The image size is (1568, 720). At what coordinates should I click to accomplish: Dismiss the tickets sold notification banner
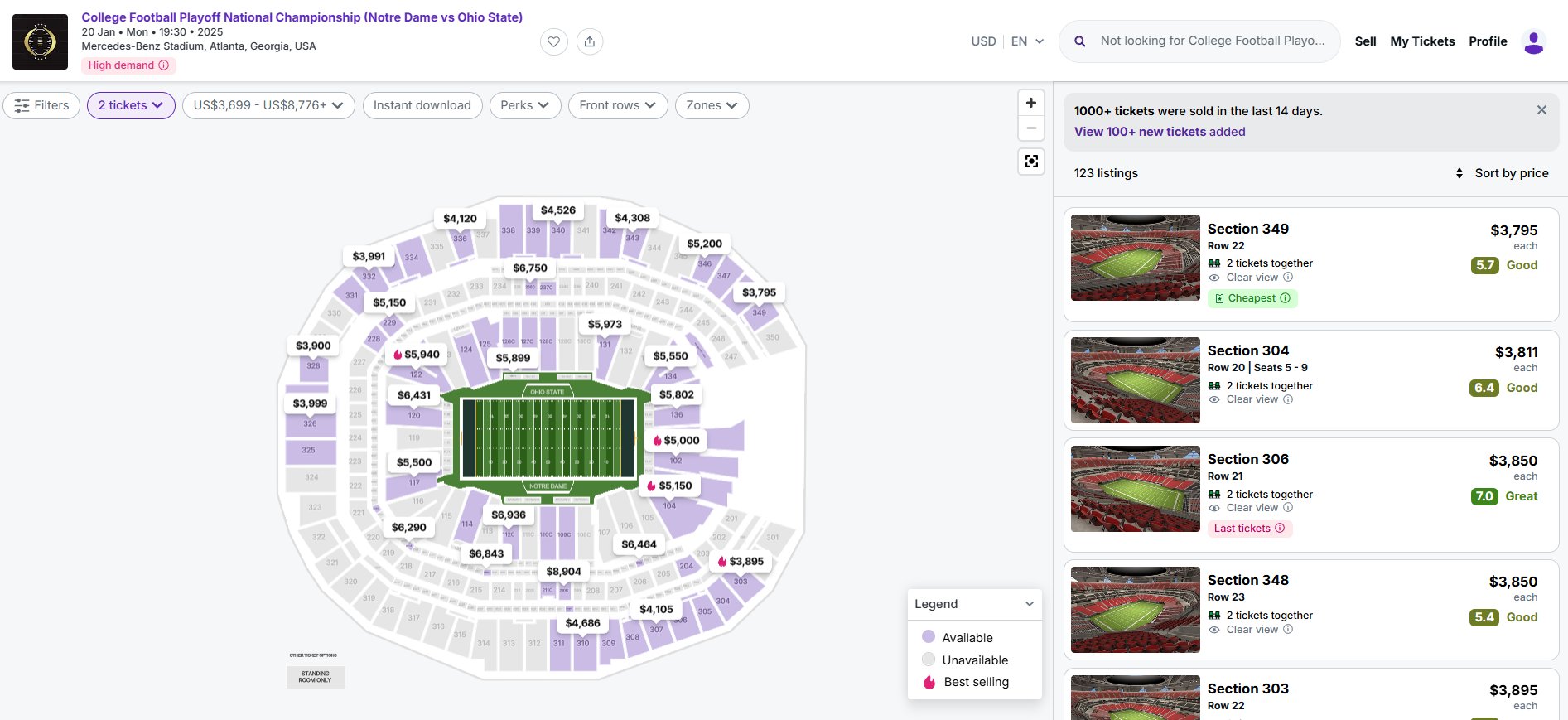pyautogui.click(x=1541, y=110)
